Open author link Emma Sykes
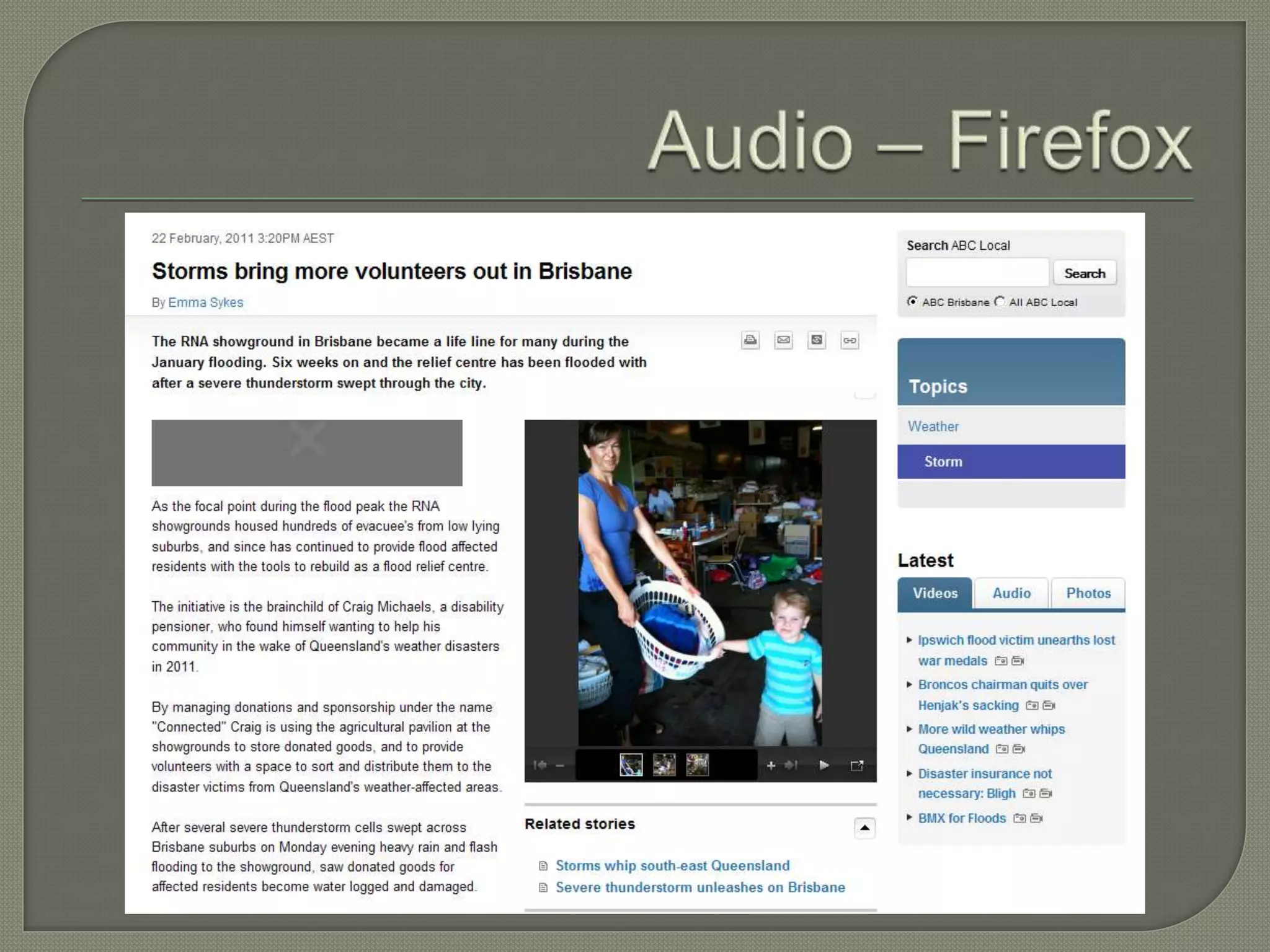Image resolution: width=1270 pixels, height=952 pixels. 205,302
